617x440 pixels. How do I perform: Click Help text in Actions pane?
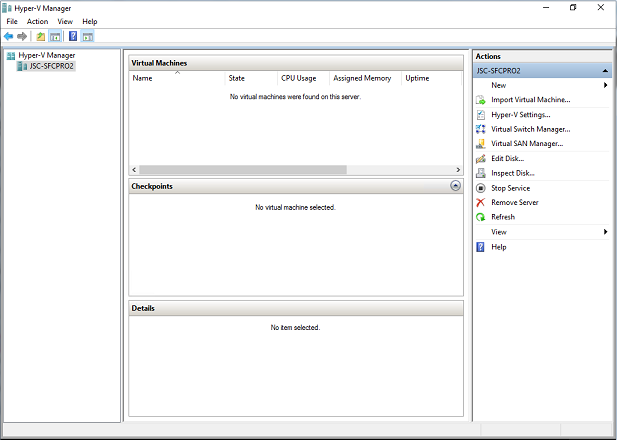499,247
